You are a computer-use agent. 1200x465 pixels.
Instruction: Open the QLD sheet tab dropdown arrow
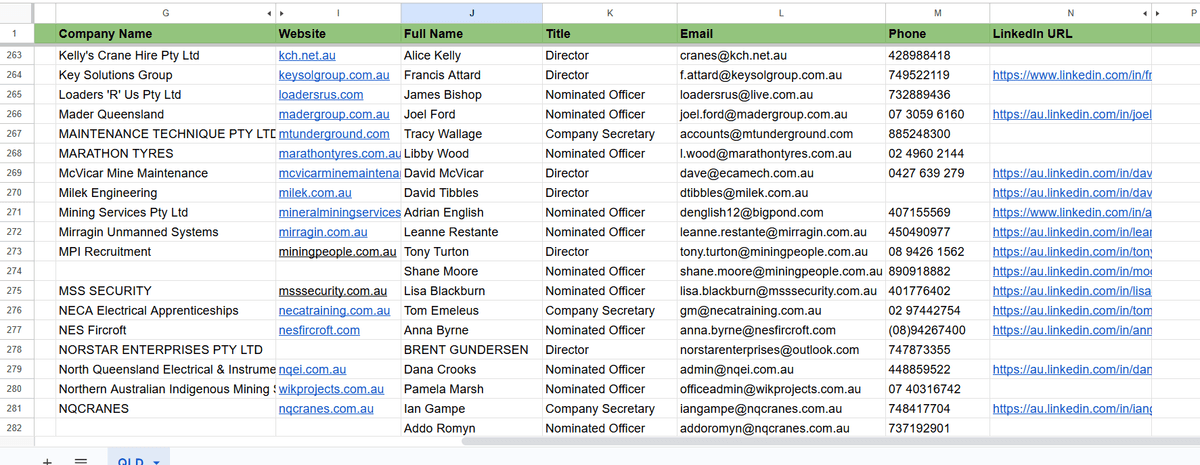pyautogui.click(x=157, y=462)
